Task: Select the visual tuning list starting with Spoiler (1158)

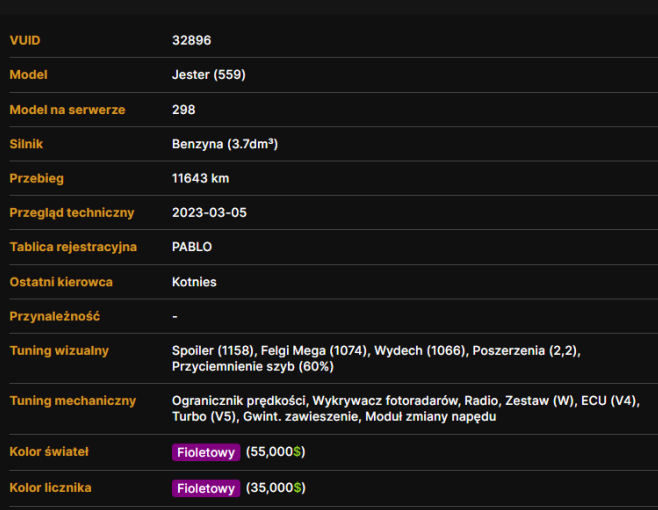Action: coord(376,358)
